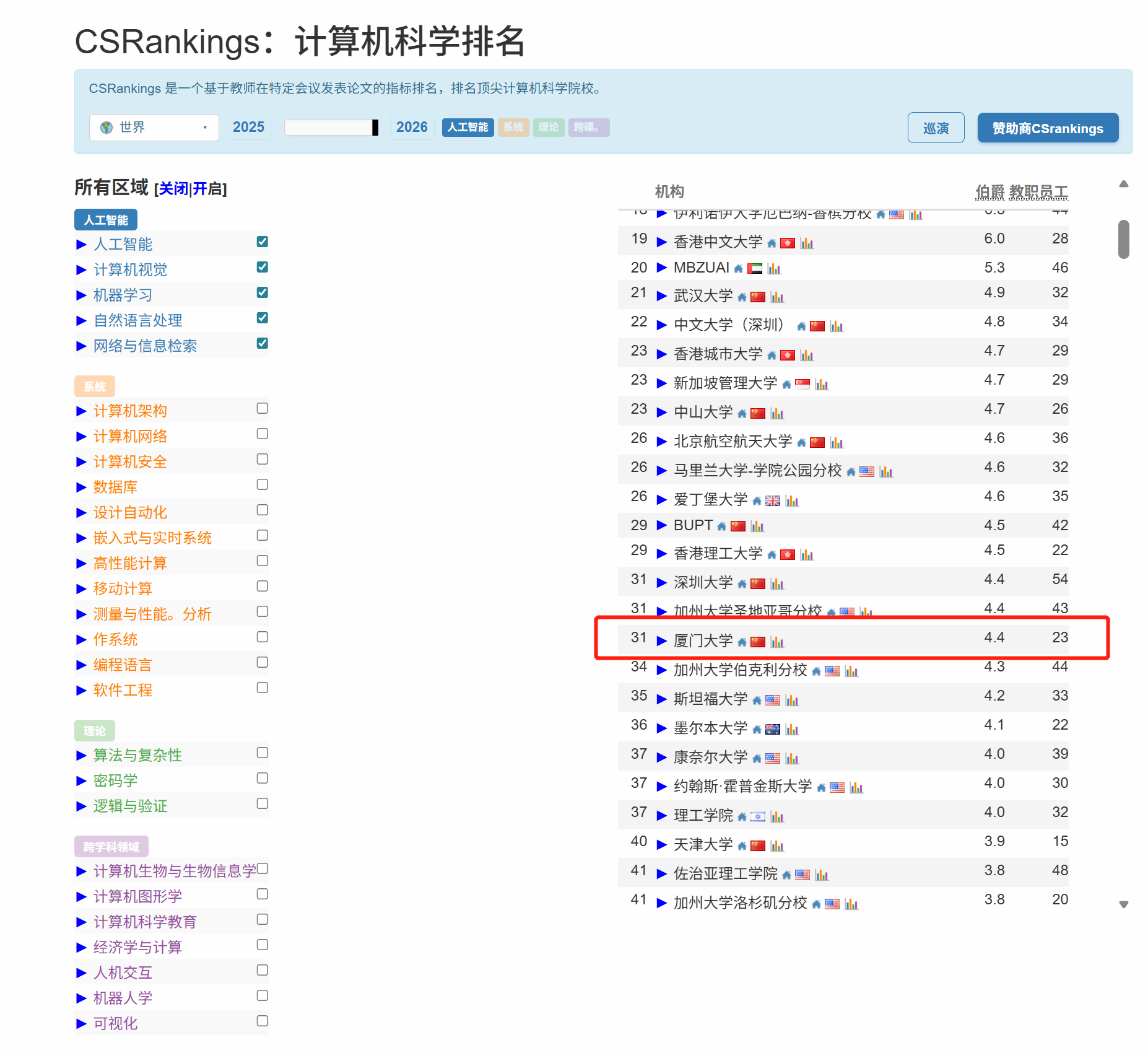Open the chart icon for 天津大学
The height and width of the screenshot is (1053, 1148).
pyautogui.click(x=777, y=846)
